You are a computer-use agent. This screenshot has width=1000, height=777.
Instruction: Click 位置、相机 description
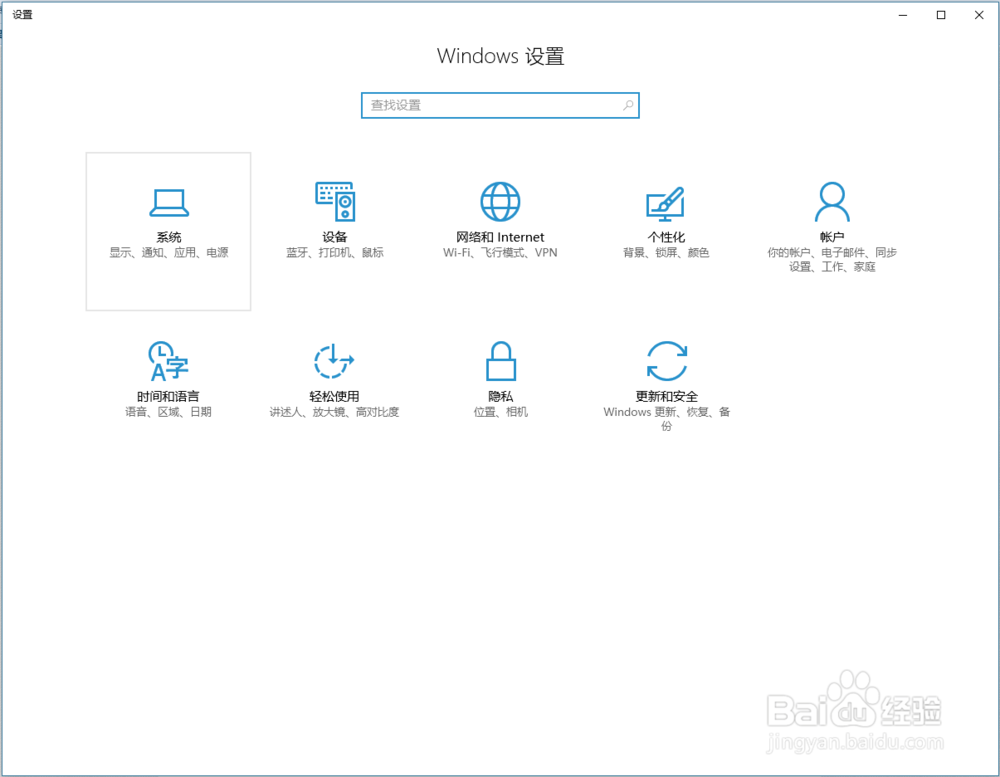(501, 412)
